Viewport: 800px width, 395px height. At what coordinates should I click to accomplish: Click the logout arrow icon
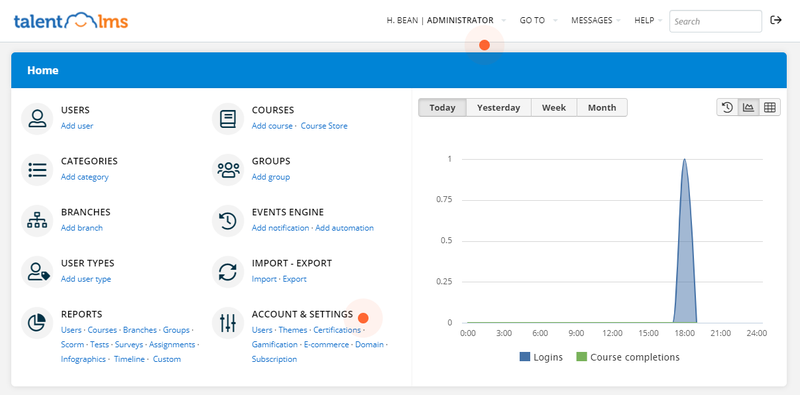pos(776,20)
